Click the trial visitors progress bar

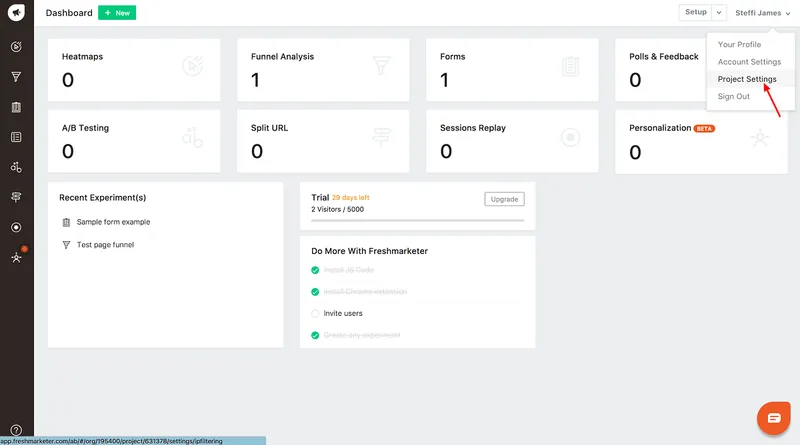(417, 220)
